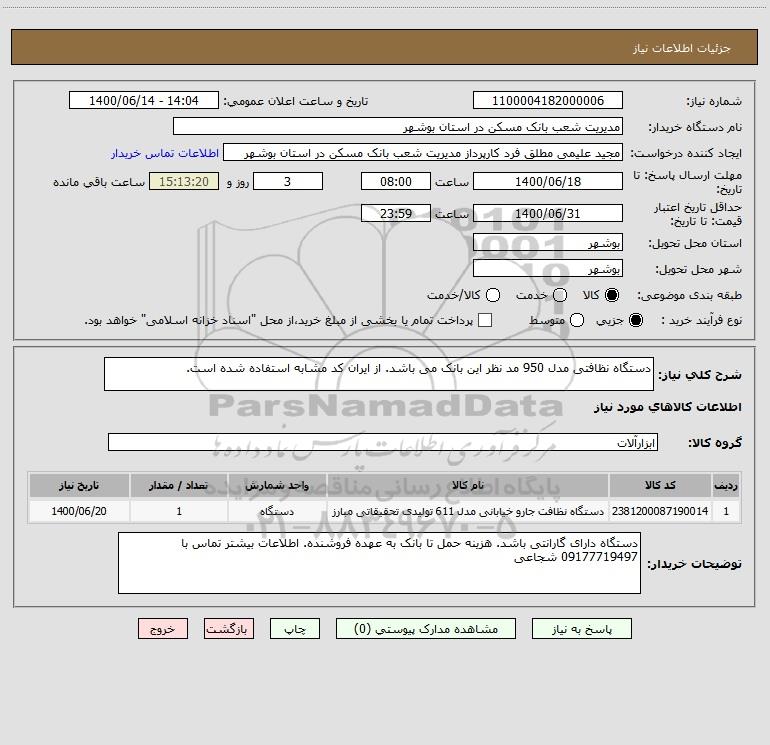
Task: Click the remaining days field showing 3
Action: (288, 181)
